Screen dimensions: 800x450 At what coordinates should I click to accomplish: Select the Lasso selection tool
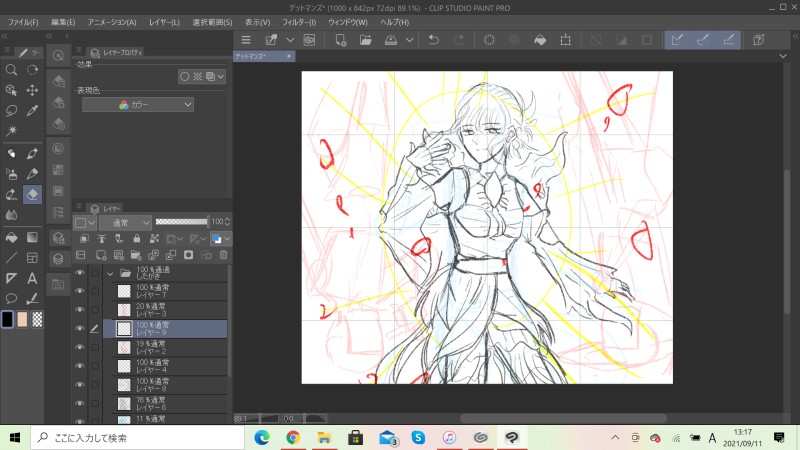(11, 110)
